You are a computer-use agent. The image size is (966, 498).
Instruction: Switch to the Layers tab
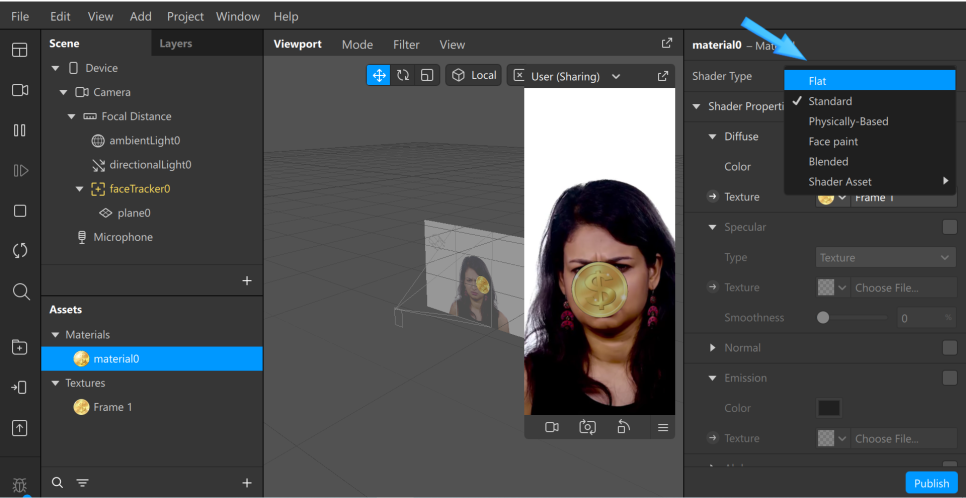coord(176,44)
